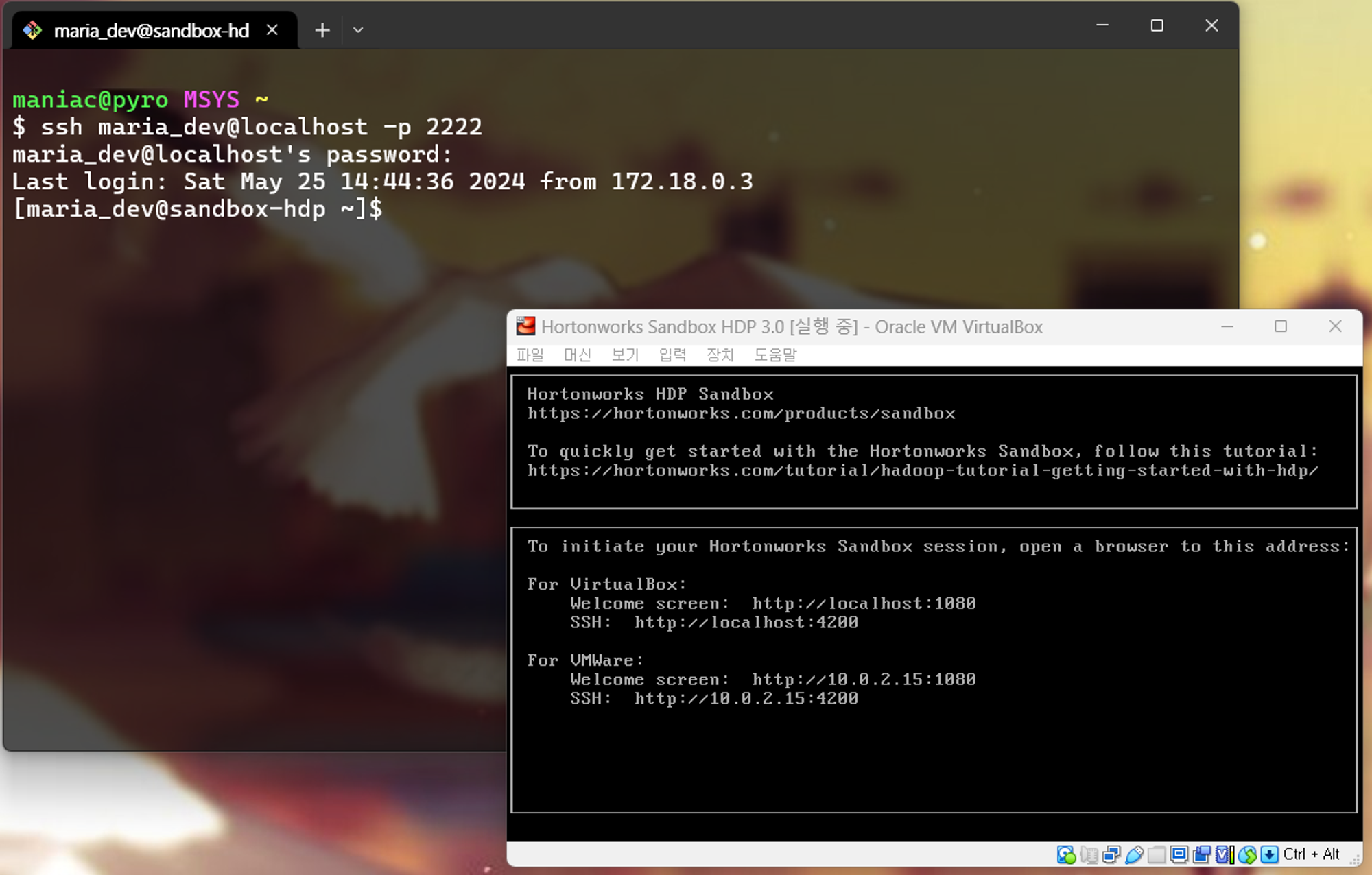The image size is (1372, 875).
Task: Open the 도움말 menu in VirtualBox
Action: coord(775,355)
